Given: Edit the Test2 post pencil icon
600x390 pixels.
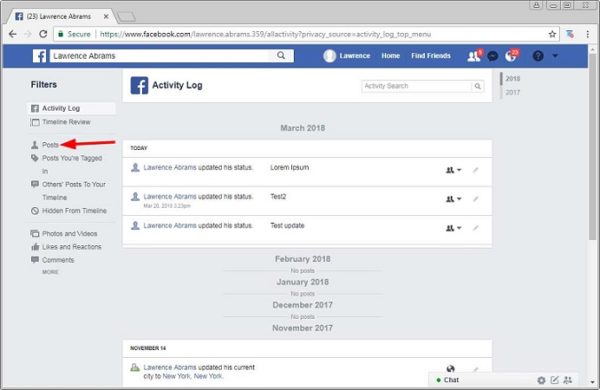Looking at the screenshot, I should click(x=475, y=199).
